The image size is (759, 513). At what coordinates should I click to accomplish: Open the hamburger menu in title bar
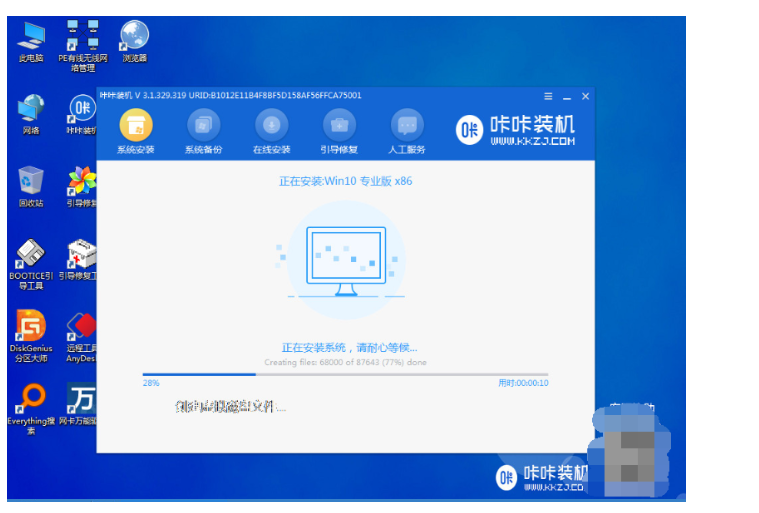point(548,96)
